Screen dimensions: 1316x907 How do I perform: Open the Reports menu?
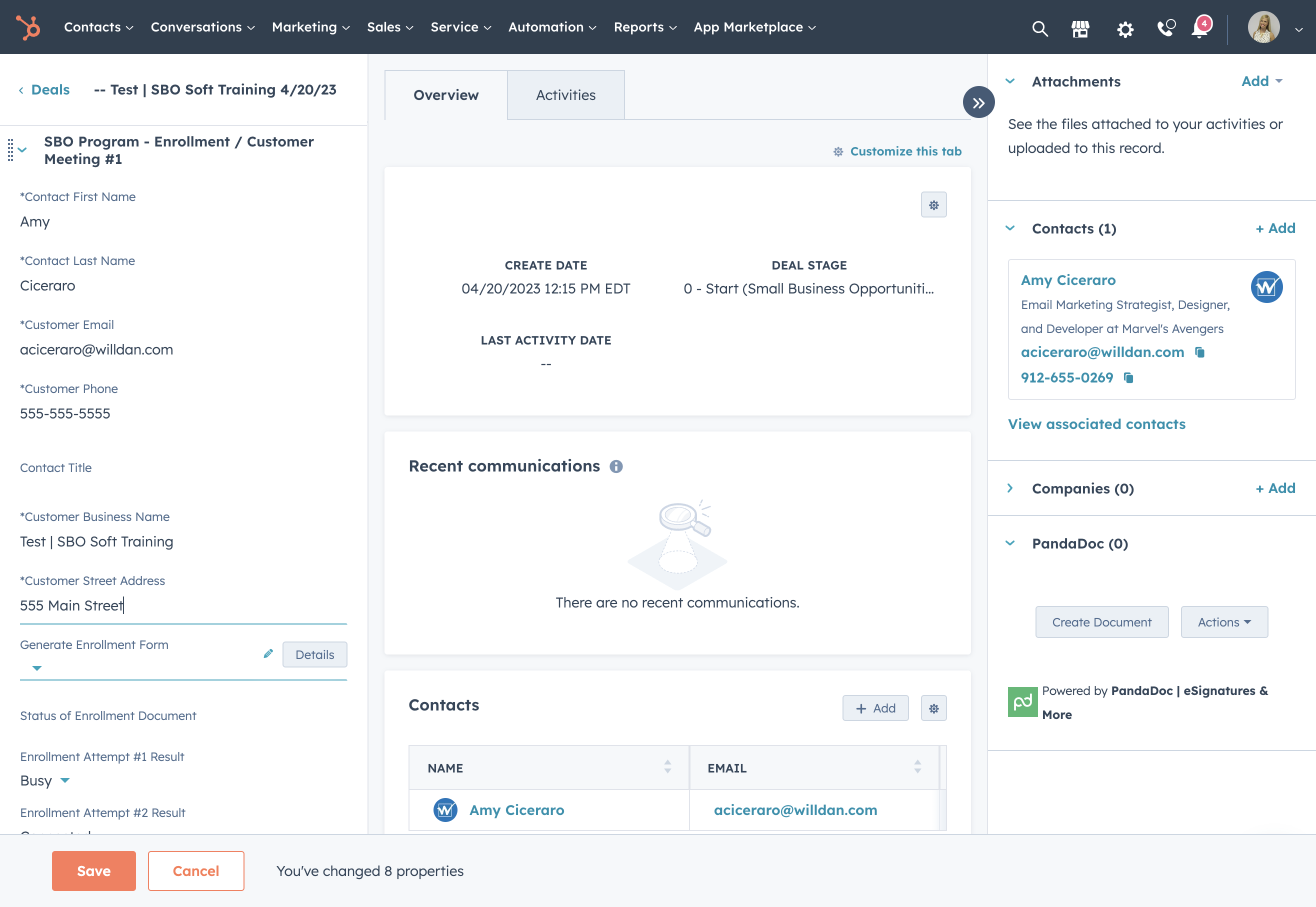pos(645,27)
